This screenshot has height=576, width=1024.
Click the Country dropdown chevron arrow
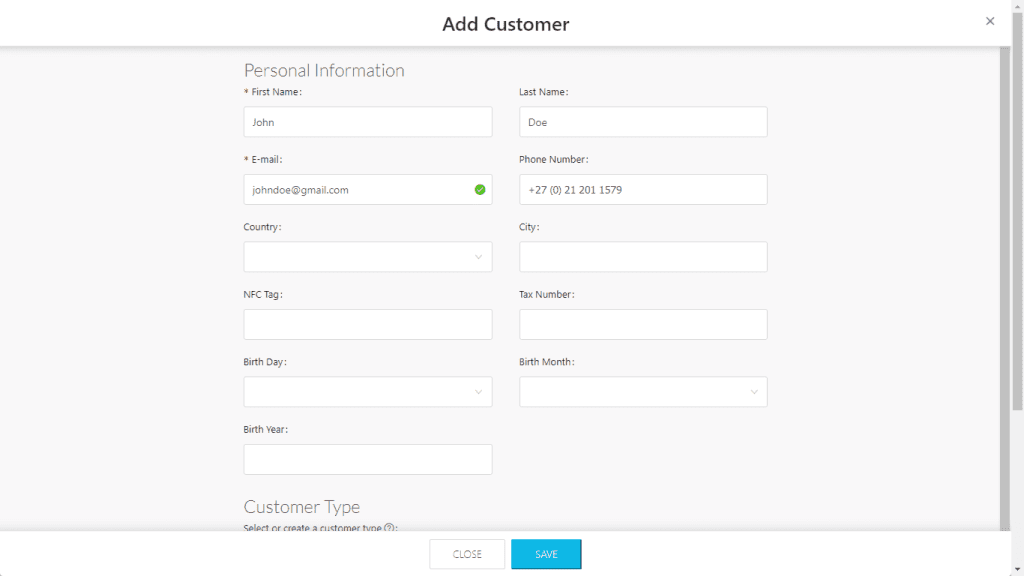pyautogui.click(x=478, y=257)
